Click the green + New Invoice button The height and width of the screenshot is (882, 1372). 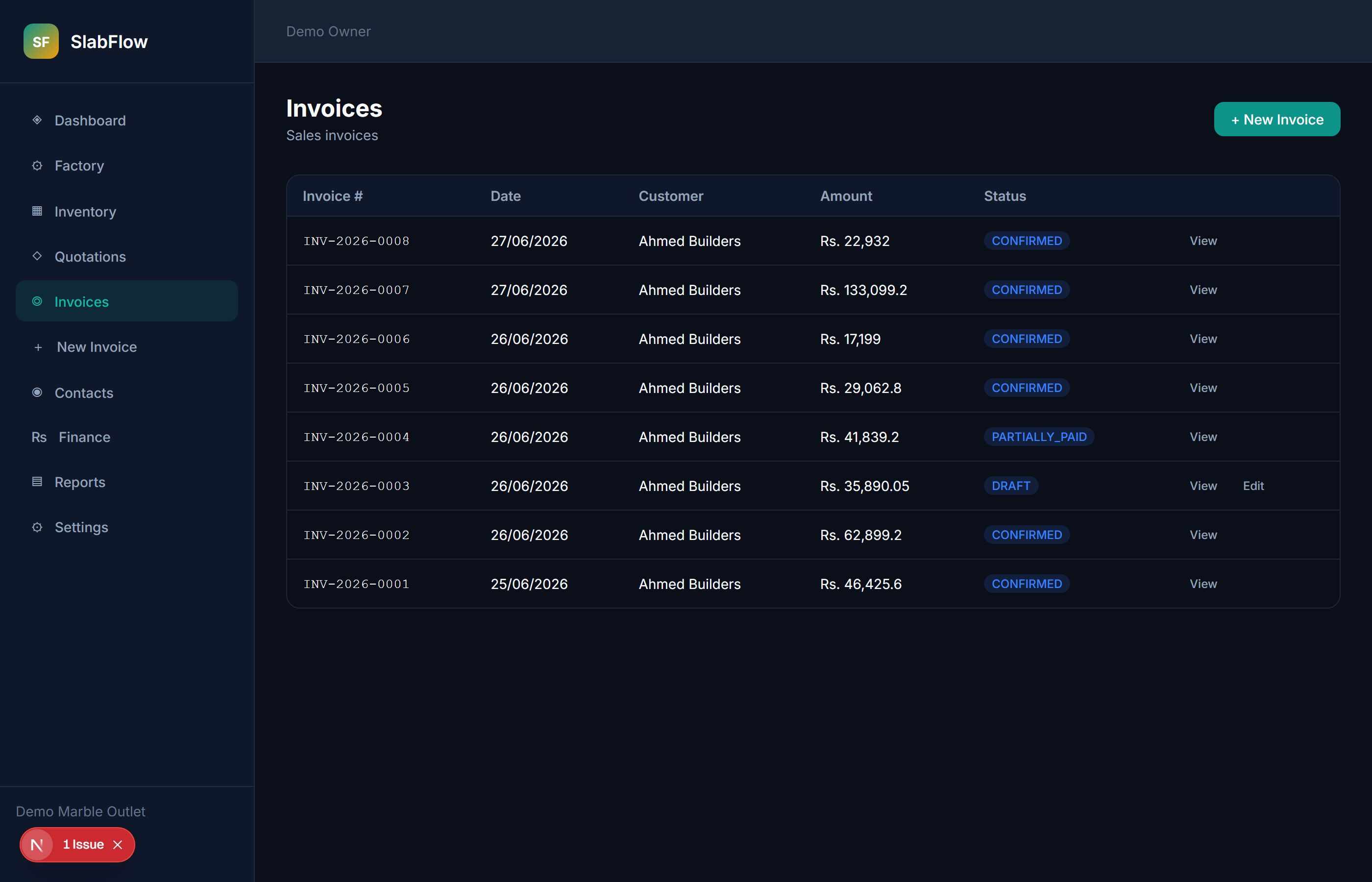pos(1277,119)
